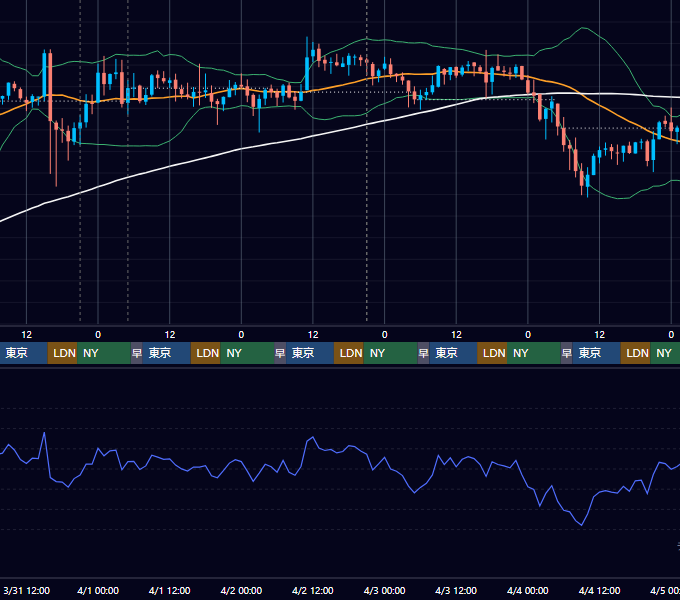
Task: Click the 4/1 12:00 time axis label
Action: pos(170,590)
